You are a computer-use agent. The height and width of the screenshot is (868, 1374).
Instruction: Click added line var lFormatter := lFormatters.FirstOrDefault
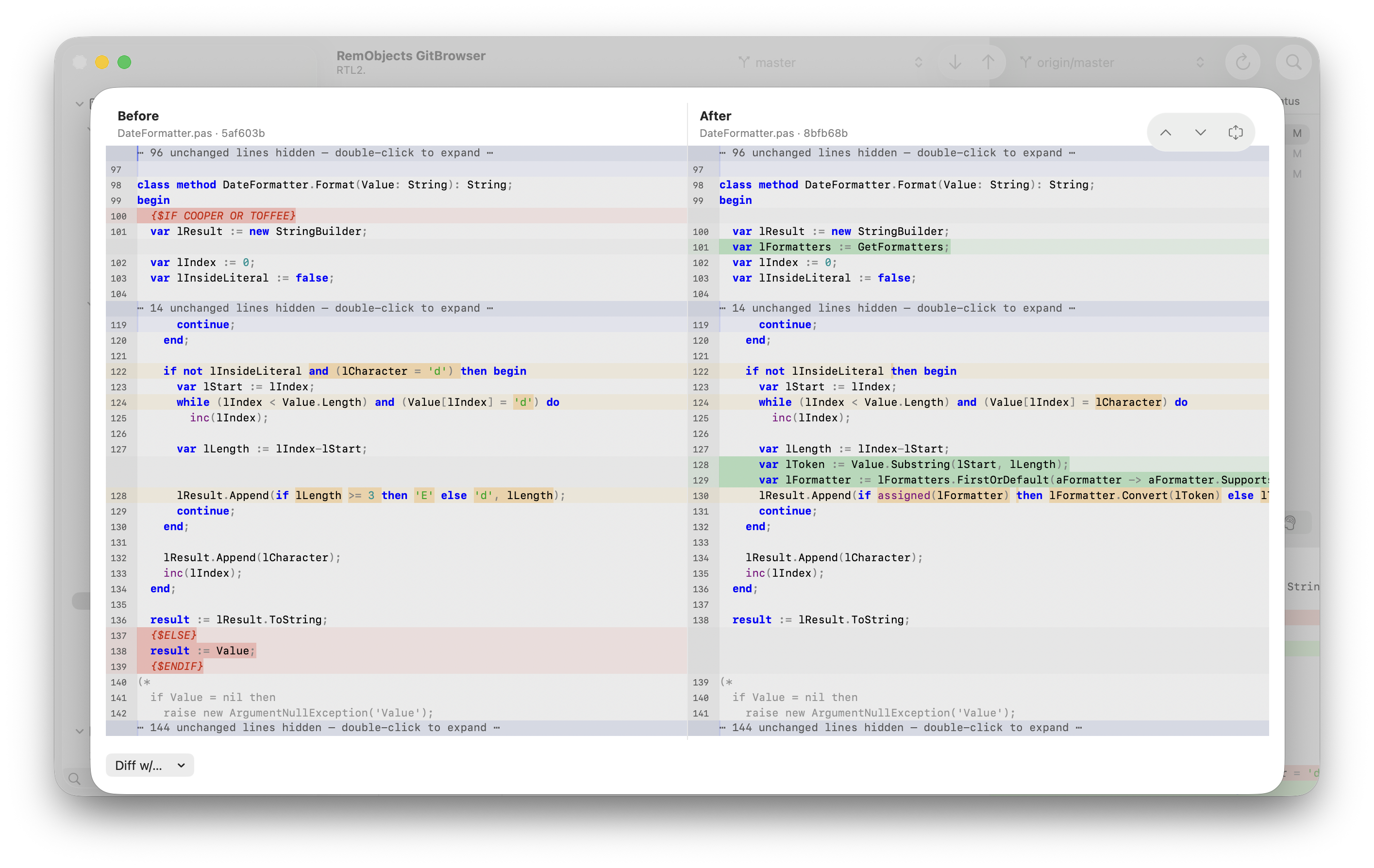(978, 479)
